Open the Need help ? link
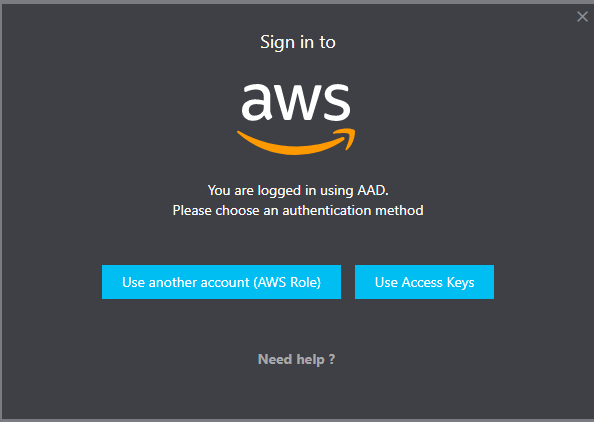 [x=297, y=359]
